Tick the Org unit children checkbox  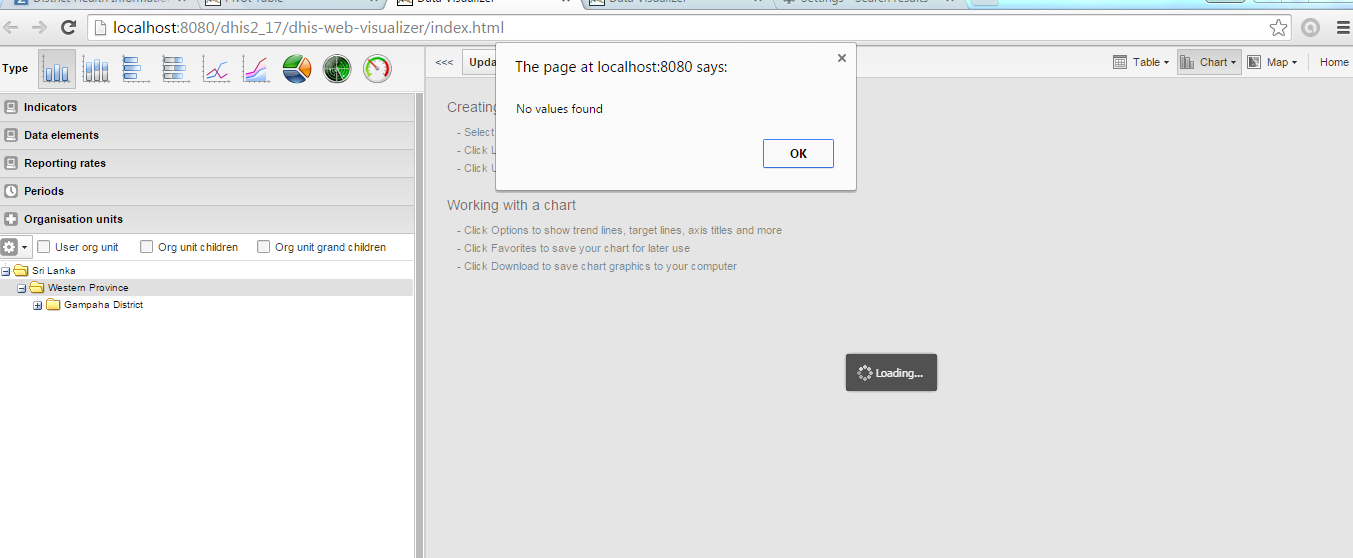click(x=147, y=247)
